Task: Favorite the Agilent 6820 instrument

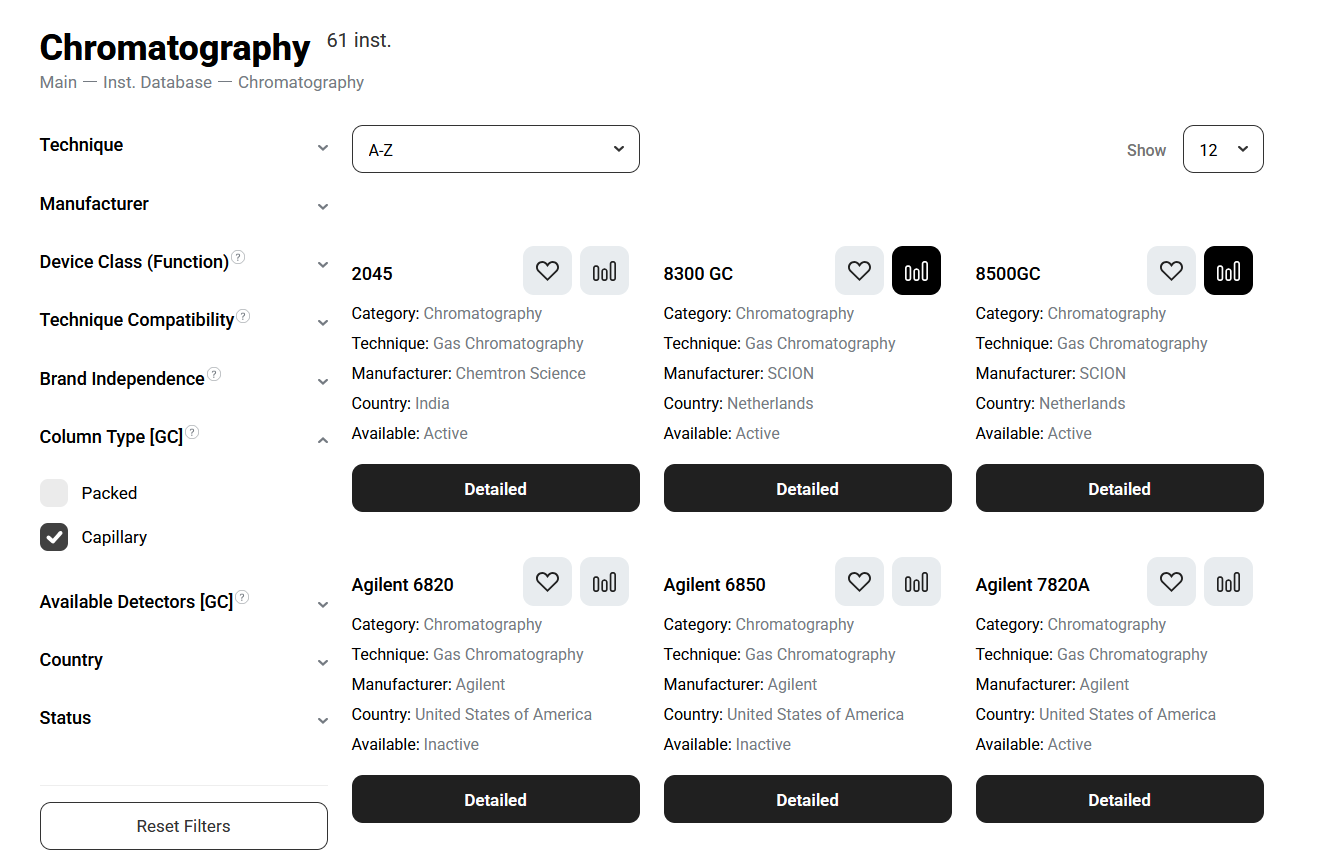Action: tap(547, 582)
